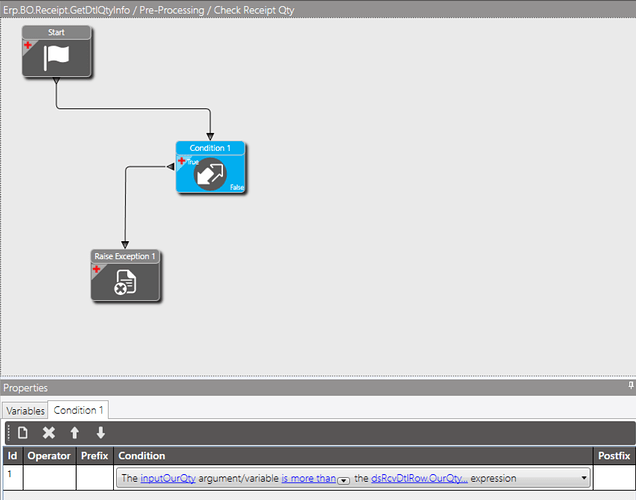Click the Condition 1 node arrows icon
Image resolution: width=636 pixels, height=500 pixels.
pos(210,174)
